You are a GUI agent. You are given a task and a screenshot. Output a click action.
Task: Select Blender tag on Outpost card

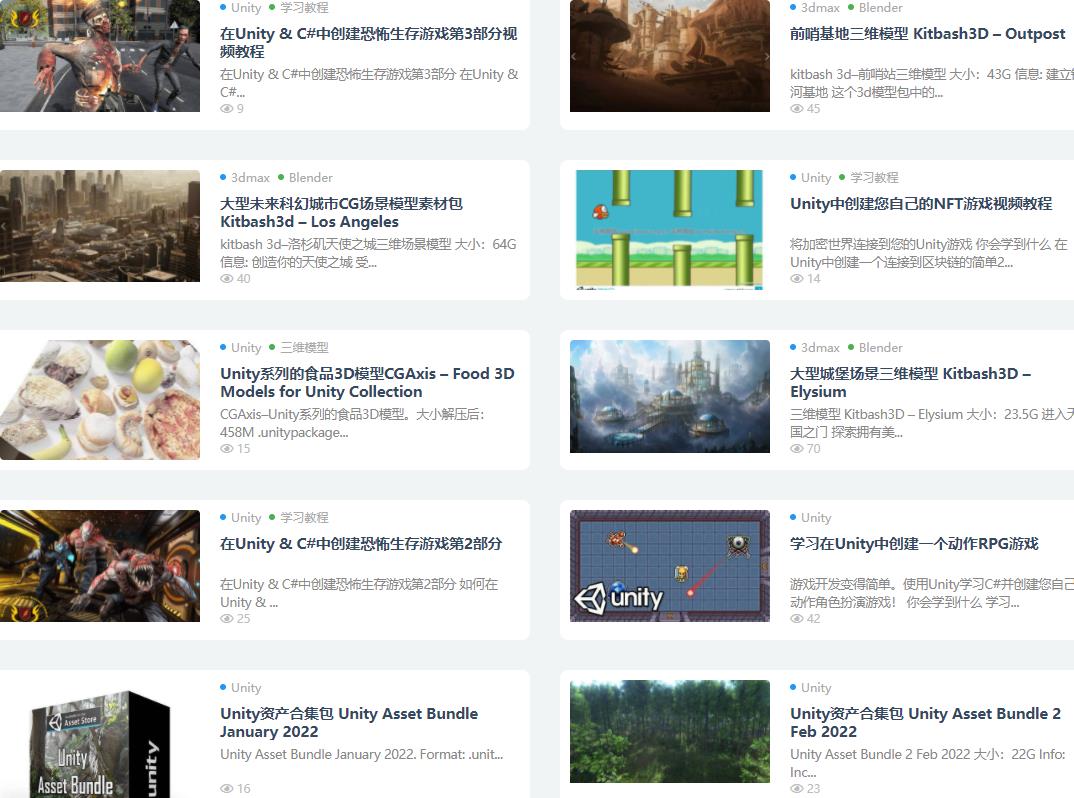[880, 8]
